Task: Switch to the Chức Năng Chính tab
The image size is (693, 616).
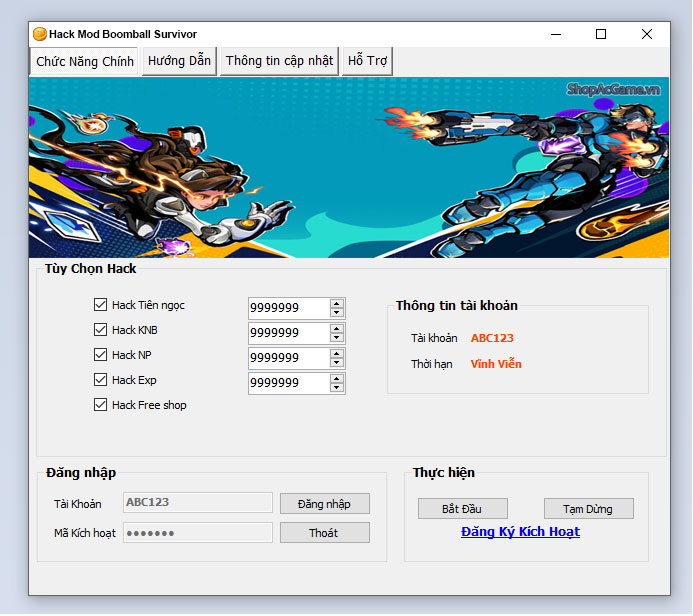Action: pos(84,61)
